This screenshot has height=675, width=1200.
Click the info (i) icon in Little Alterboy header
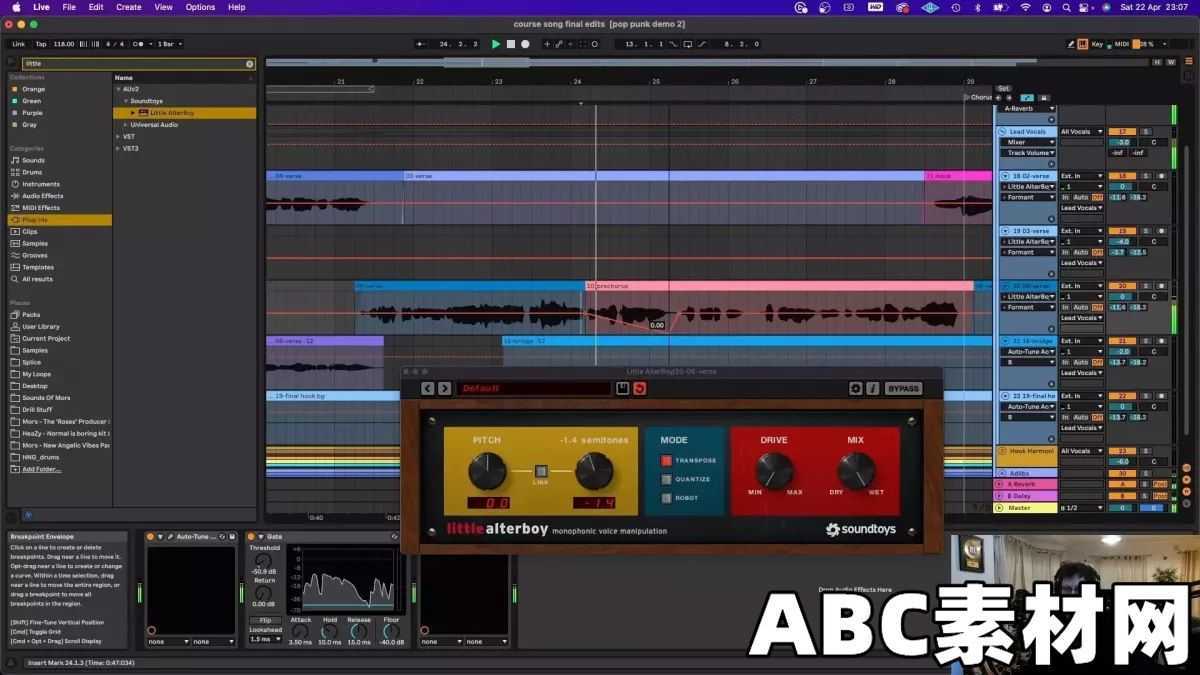(x=874, y=388)
